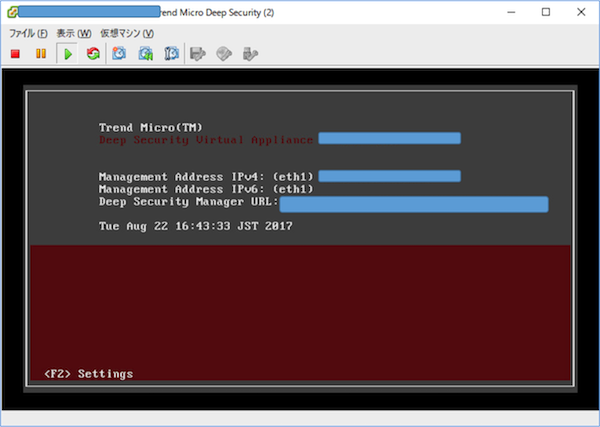Open the 表示 menu

pyautogui.click(x=74, y=34)
